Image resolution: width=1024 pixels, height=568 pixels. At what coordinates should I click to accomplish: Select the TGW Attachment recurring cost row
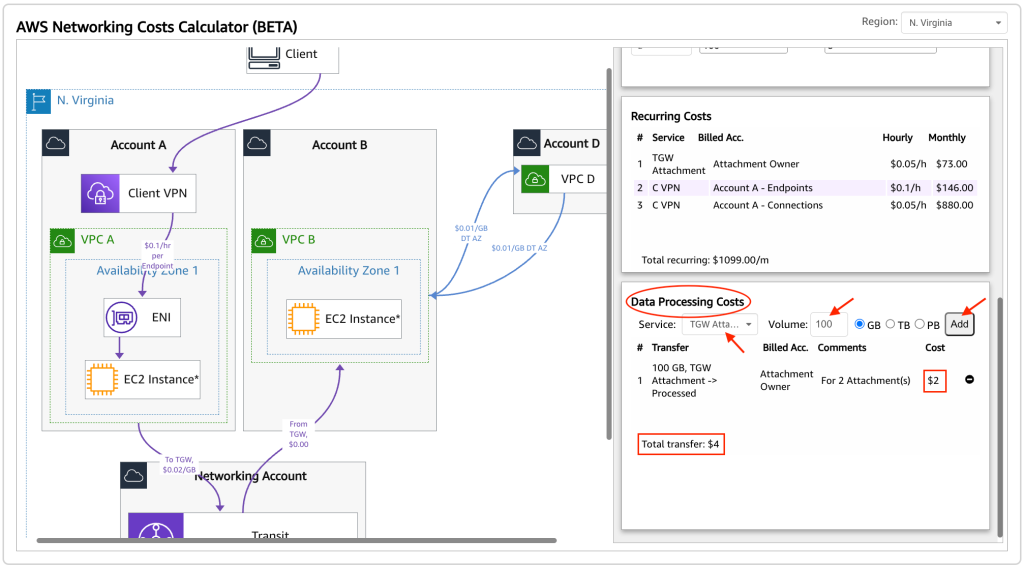[x=805, y=164]
